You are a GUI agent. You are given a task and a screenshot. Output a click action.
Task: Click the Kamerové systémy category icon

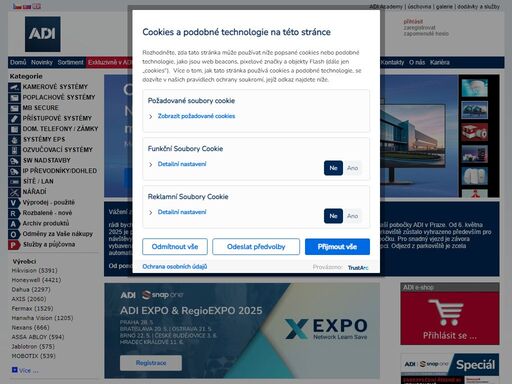[14, 87]
